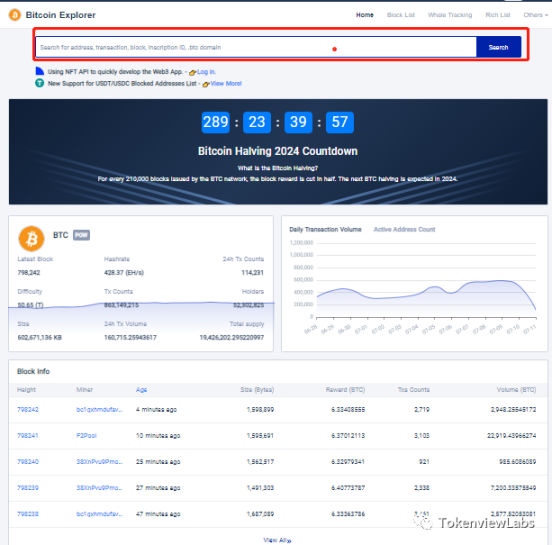
Task: Click the hashrate value 428.37 (EH/s)
Action: tap(124, 272)
